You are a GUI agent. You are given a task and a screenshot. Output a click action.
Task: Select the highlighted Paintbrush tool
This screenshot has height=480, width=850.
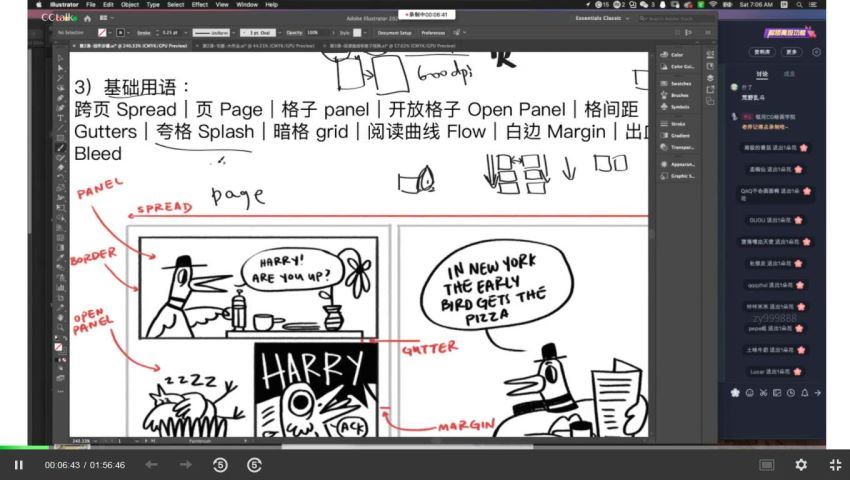click(x=60, y=148)
